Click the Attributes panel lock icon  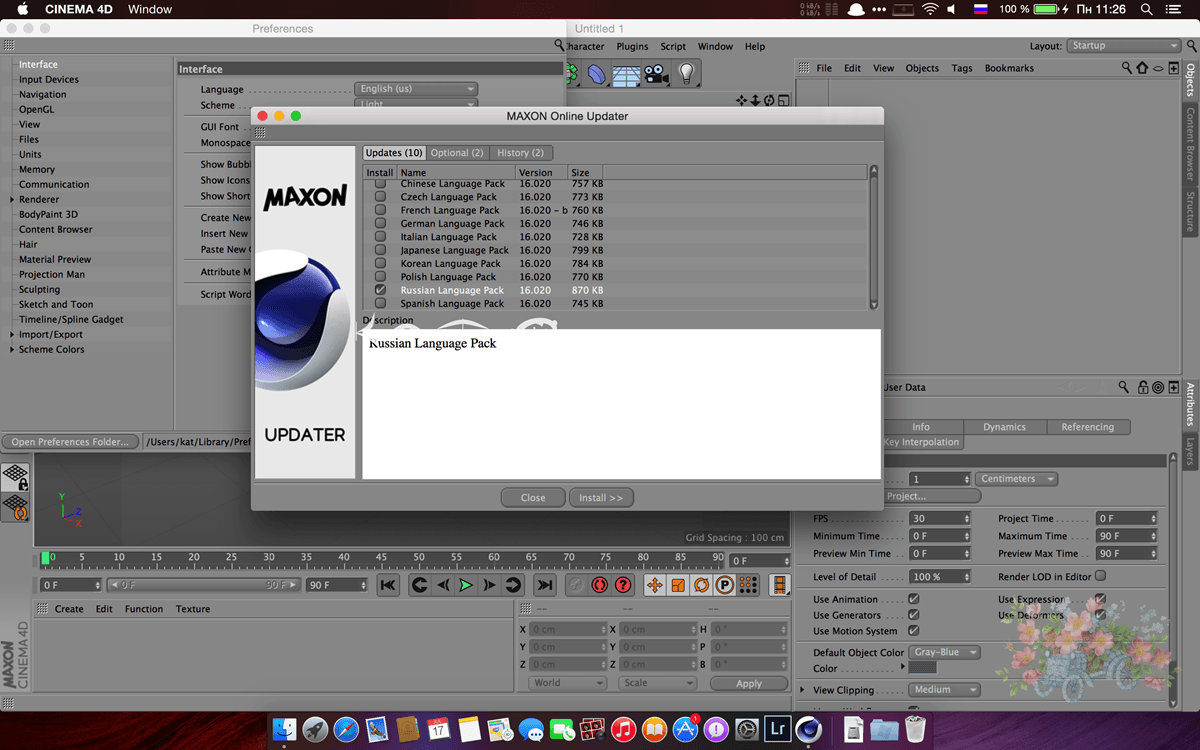1141,387
